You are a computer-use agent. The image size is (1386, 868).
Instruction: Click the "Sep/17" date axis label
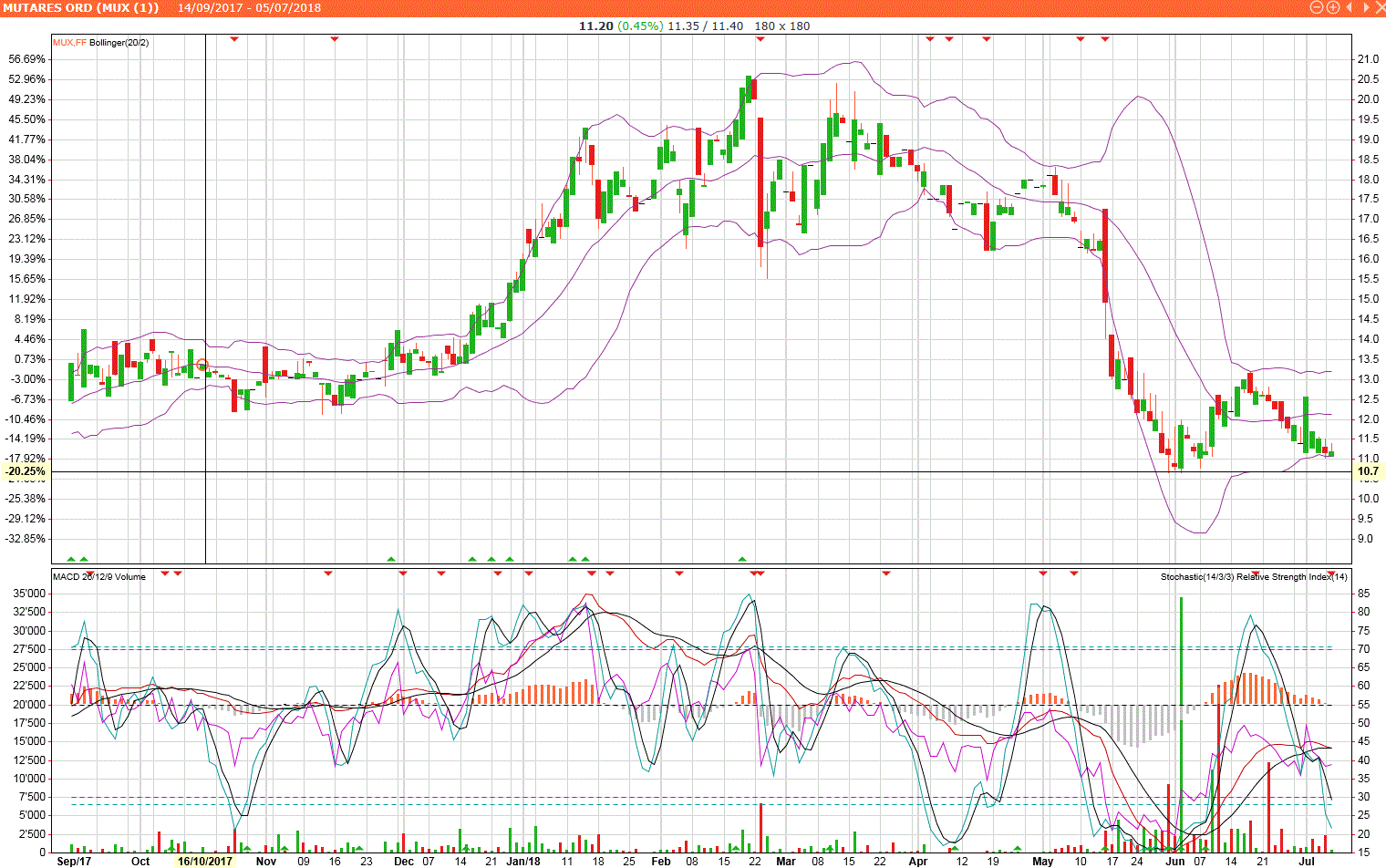coord(74,861)
